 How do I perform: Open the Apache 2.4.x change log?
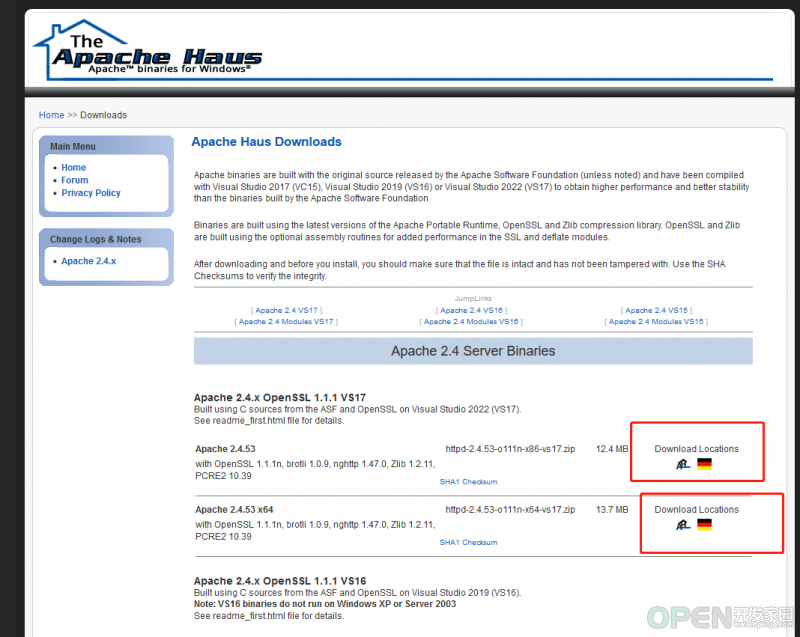click(x=89, y=261)
